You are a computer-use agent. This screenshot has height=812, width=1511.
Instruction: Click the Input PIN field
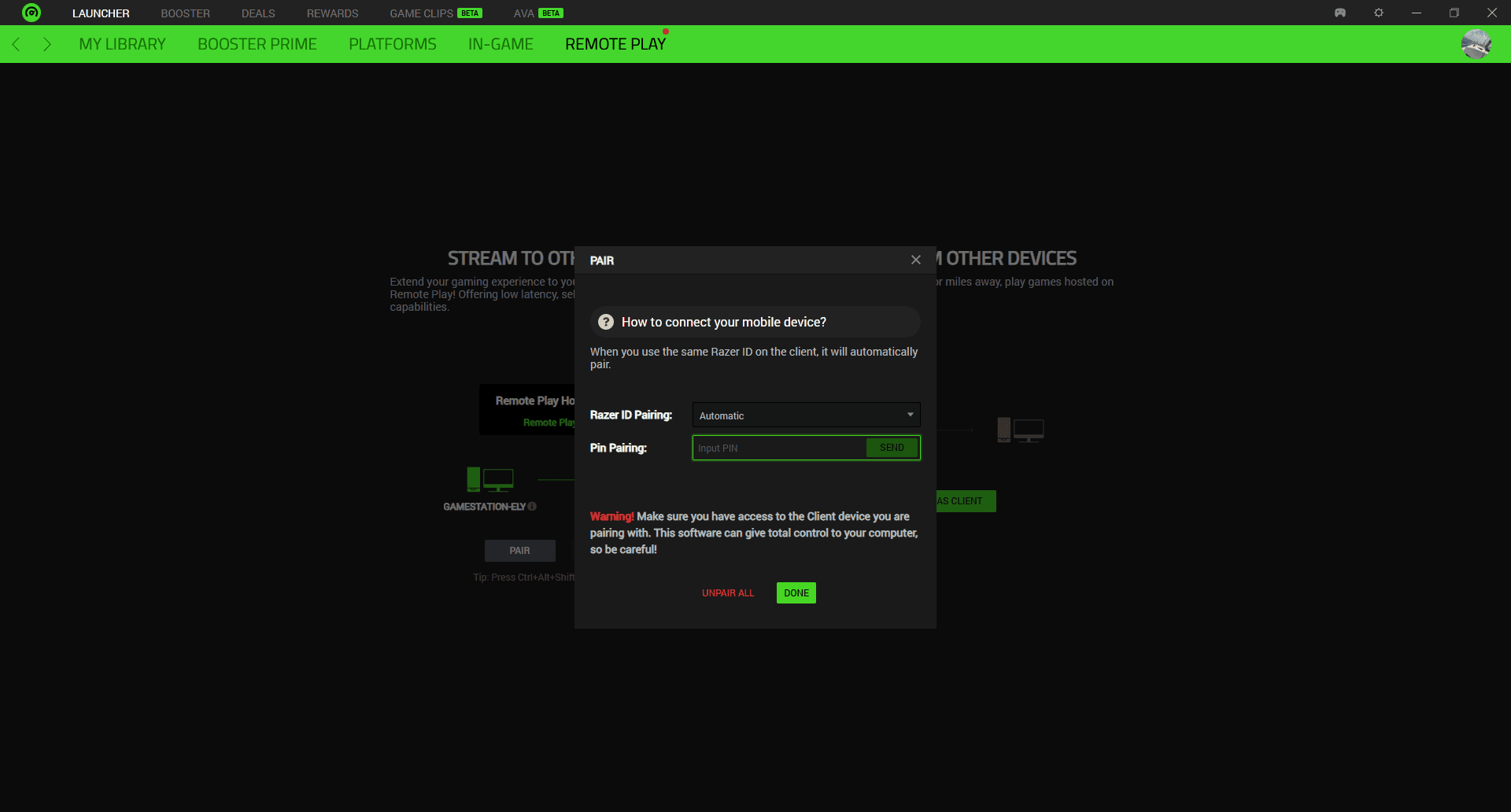(x=779, y=448)
